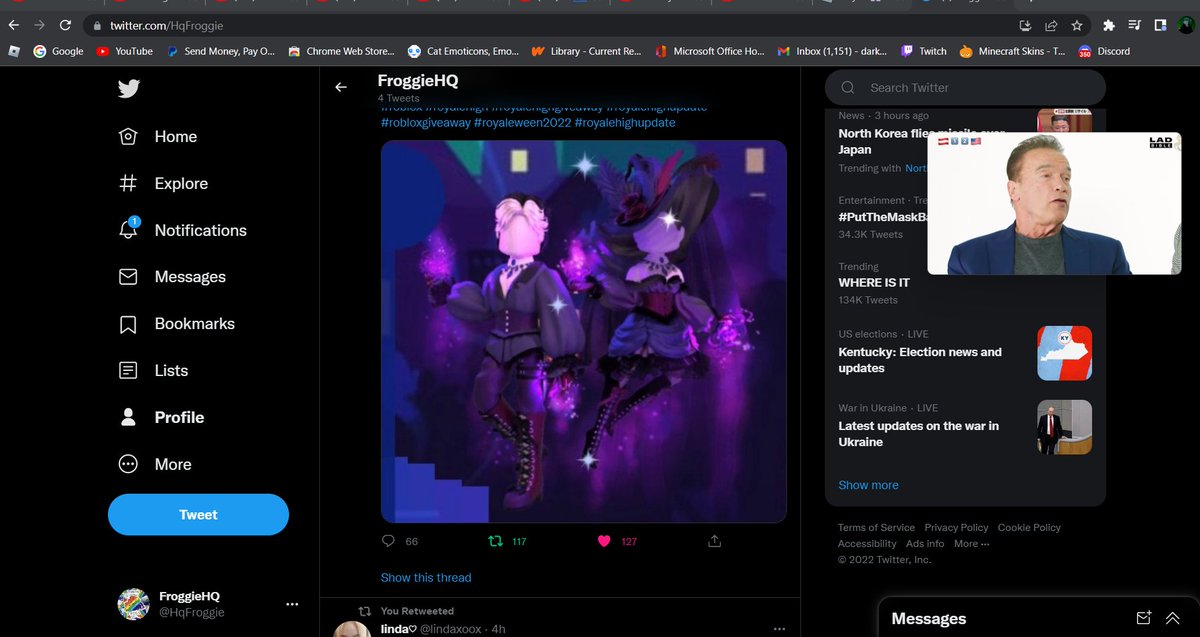Click the Messages drawer title
1200x637 pixels.
tap(929, 619)
